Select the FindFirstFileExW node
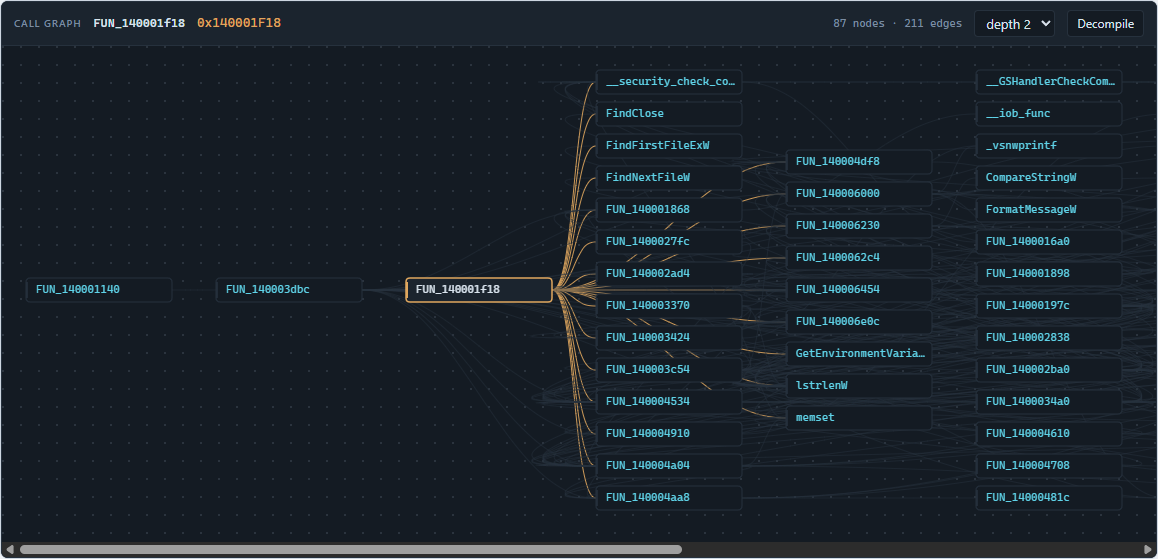1158x559 pixels. coord(669,145)
